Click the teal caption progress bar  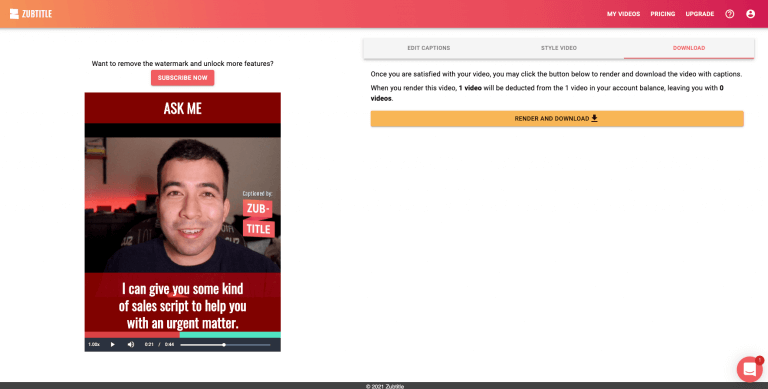tap(230, 335)
